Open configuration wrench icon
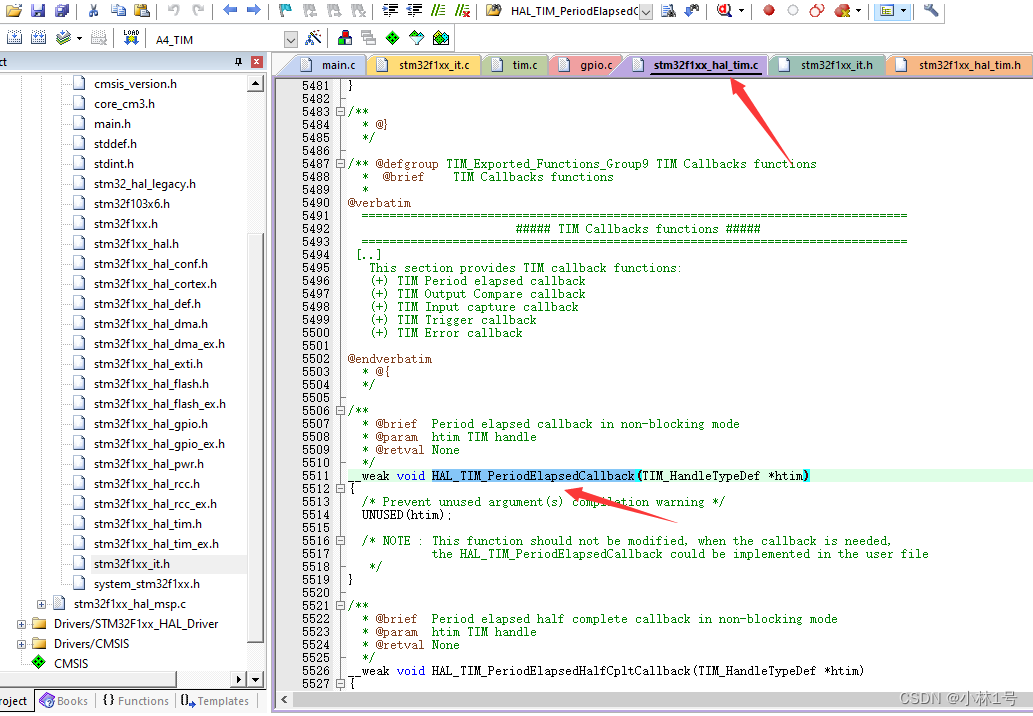This screenshot has width=1033, height=716. coord(931,10)
